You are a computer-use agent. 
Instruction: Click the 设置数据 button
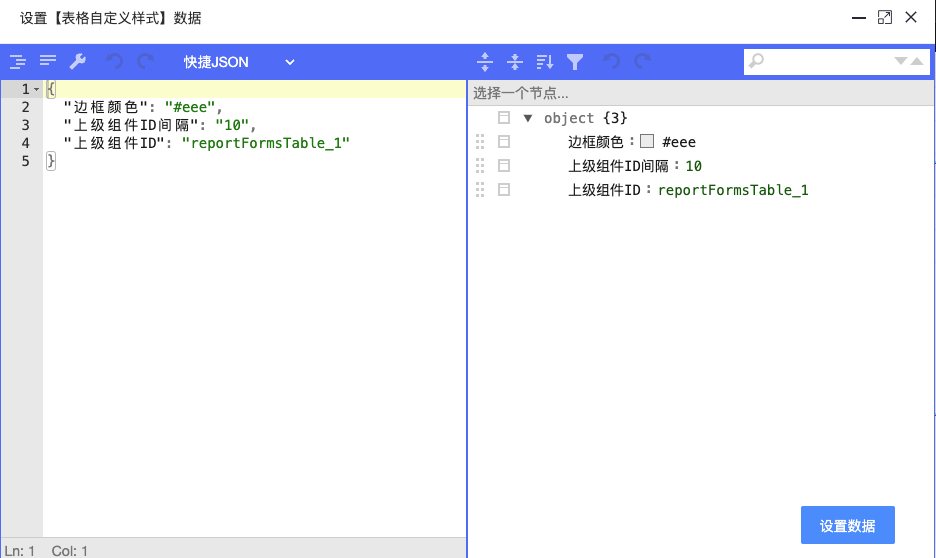(848, 525)
